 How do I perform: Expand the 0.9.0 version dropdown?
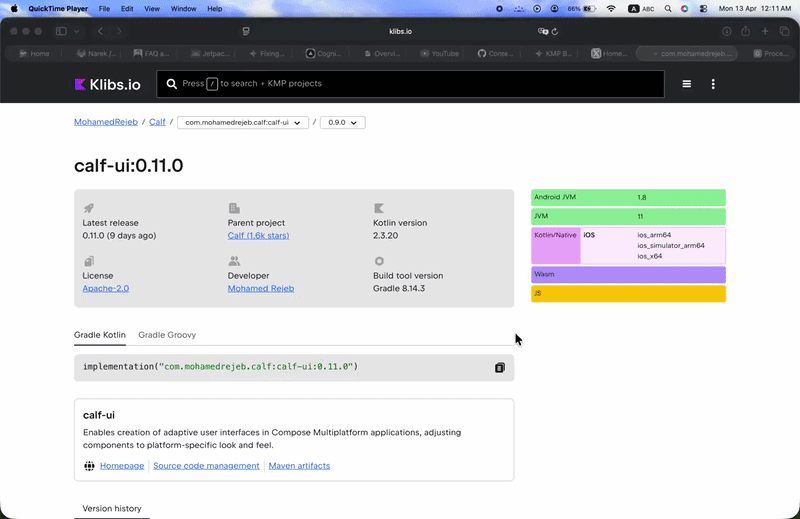[342, 122]
